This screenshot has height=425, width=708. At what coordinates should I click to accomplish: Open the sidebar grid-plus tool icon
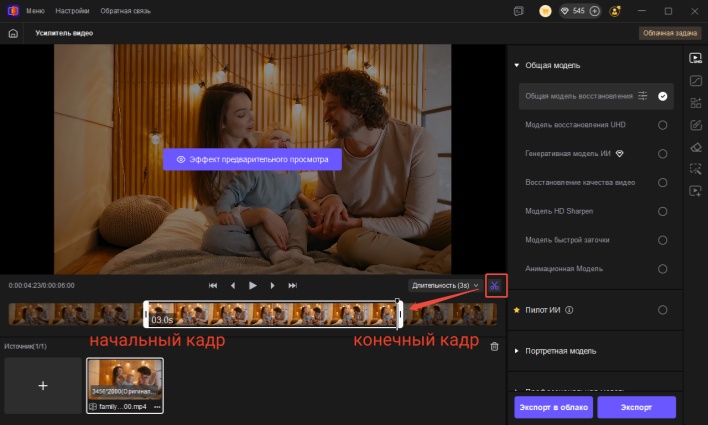695,103
